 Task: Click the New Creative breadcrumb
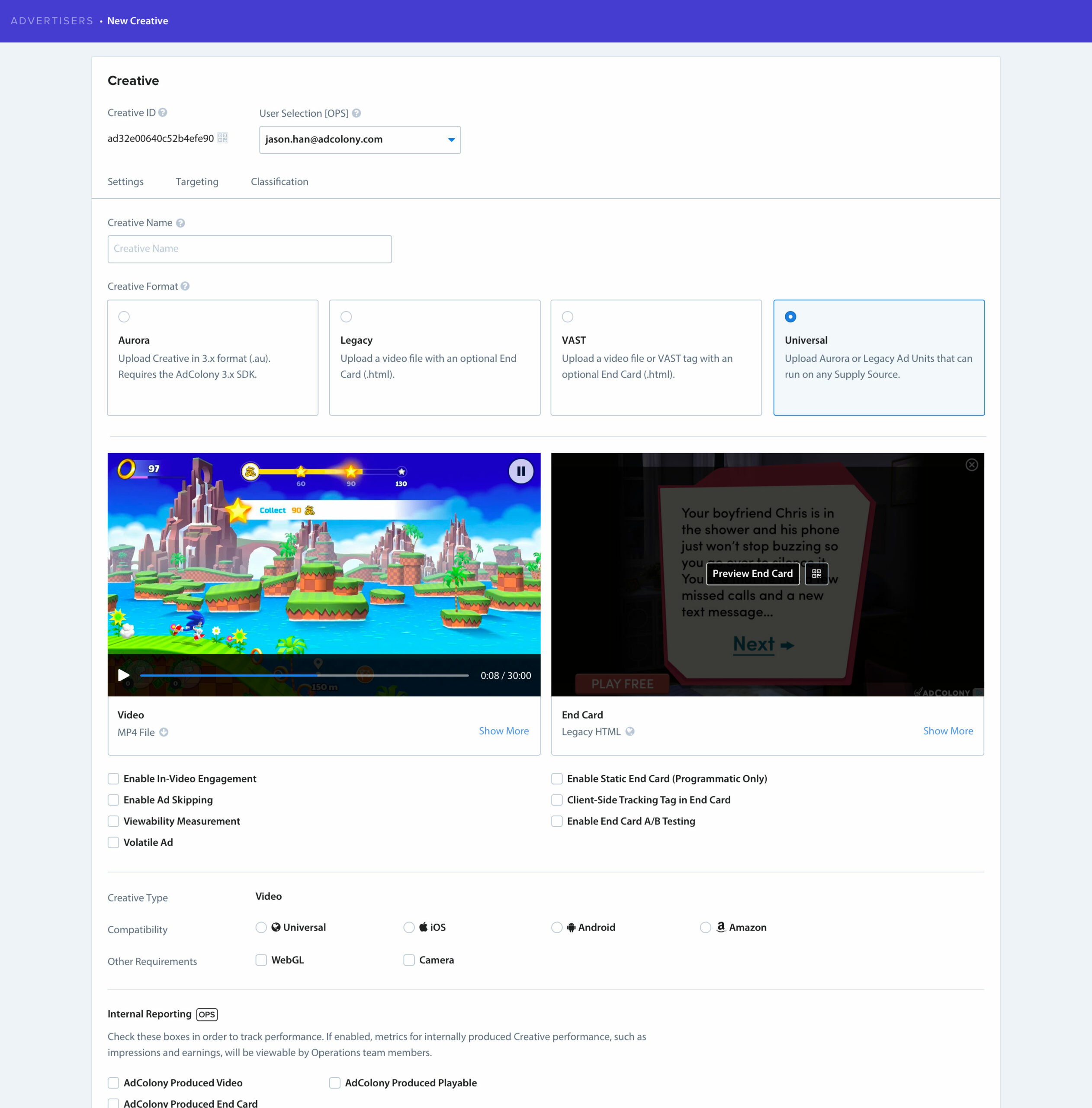click(x=138, y=21)
